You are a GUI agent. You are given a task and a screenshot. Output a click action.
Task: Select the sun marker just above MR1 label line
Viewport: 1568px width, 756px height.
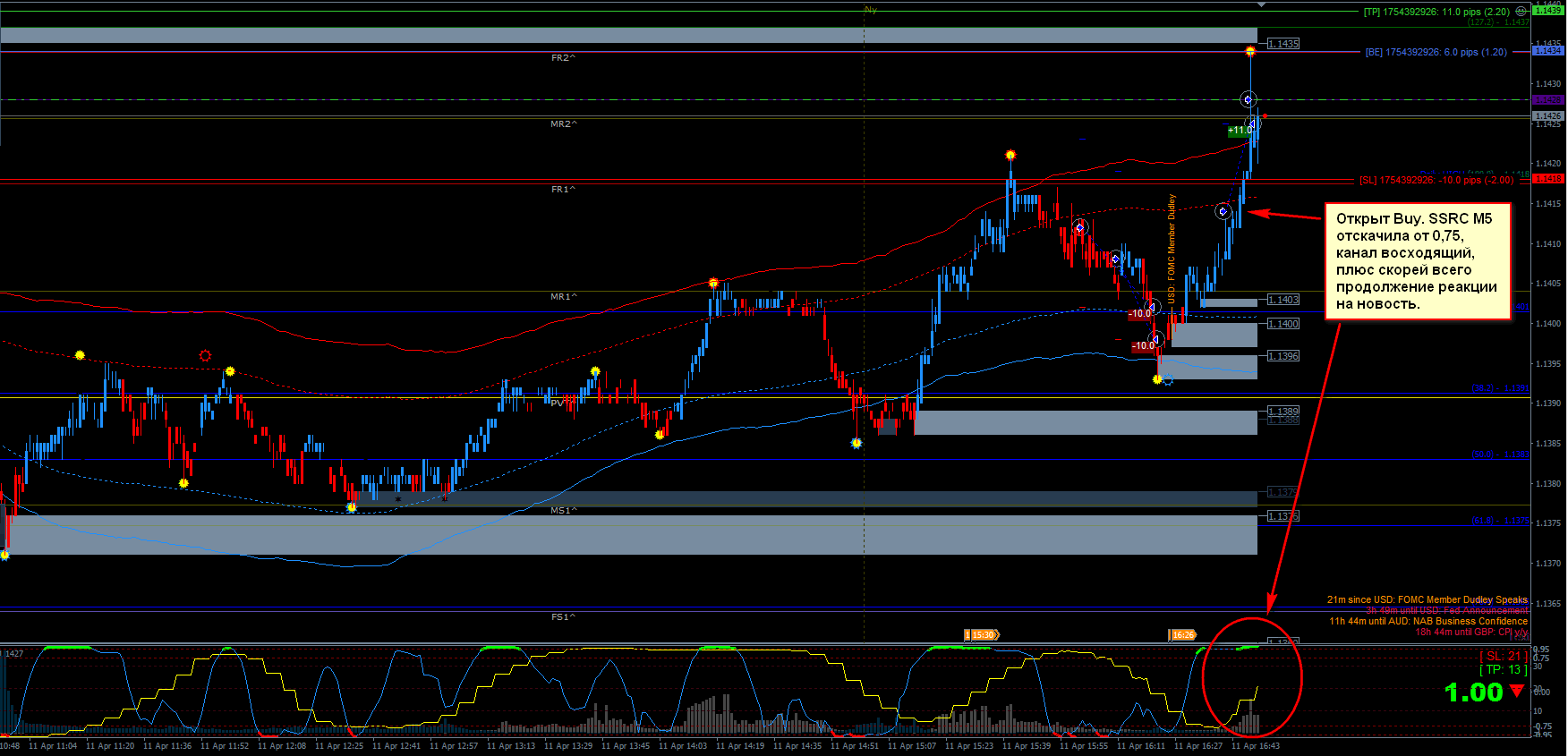(713, 284)
